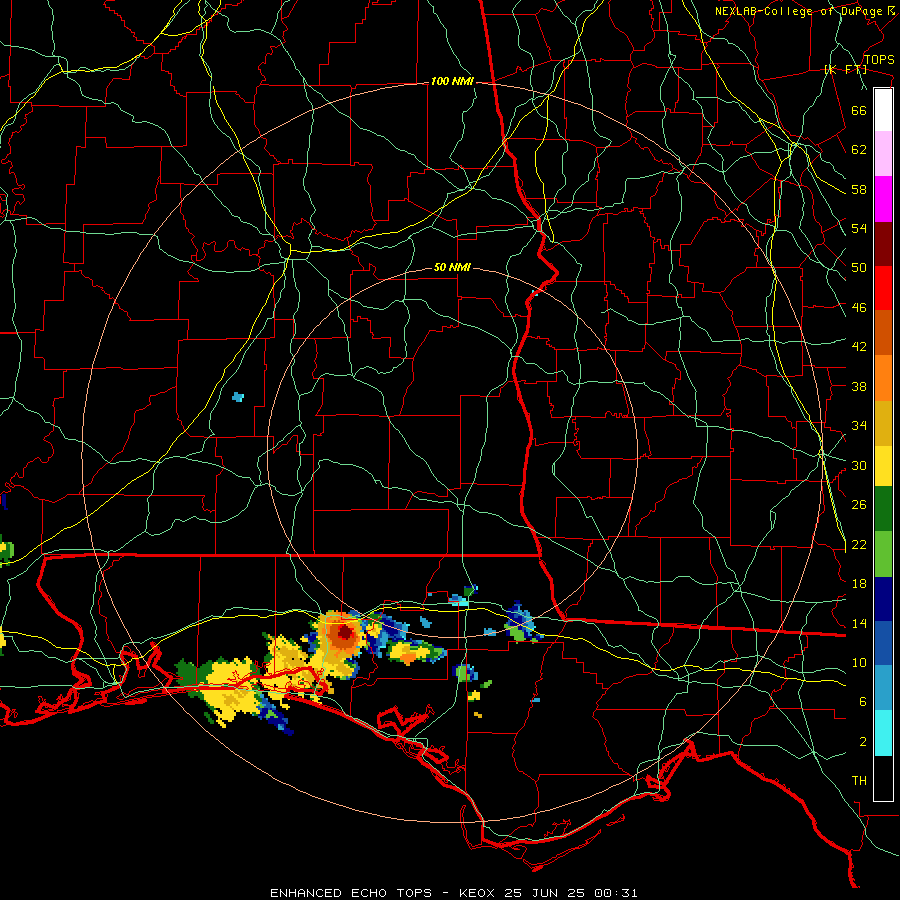Select the light blue legend swatch beside 6
The image size is (900, 900).
pyautogui.click(x=883, y=688)
